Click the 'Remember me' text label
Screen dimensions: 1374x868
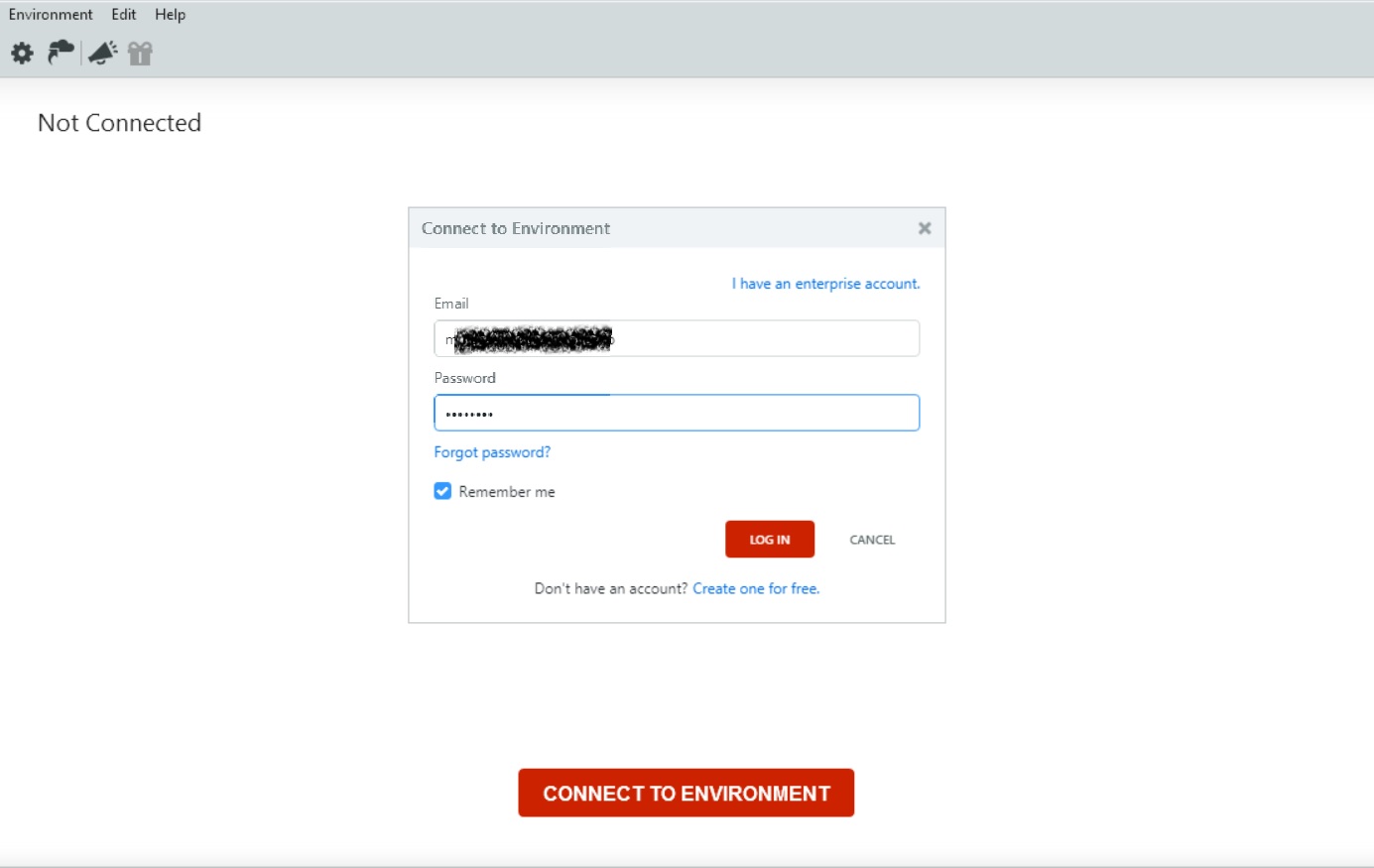506,492
